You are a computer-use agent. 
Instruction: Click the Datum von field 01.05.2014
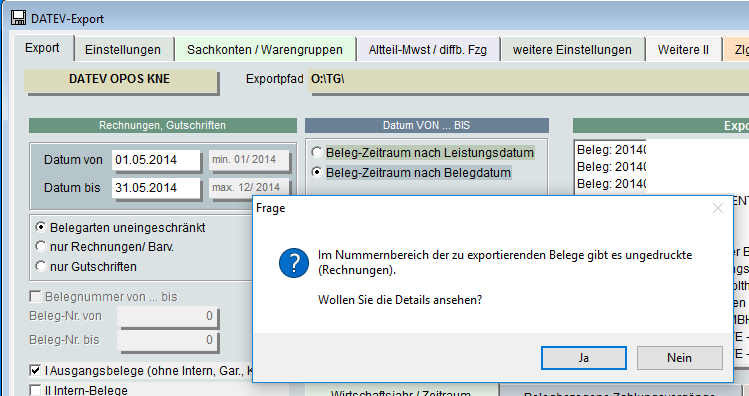point(156,160)
